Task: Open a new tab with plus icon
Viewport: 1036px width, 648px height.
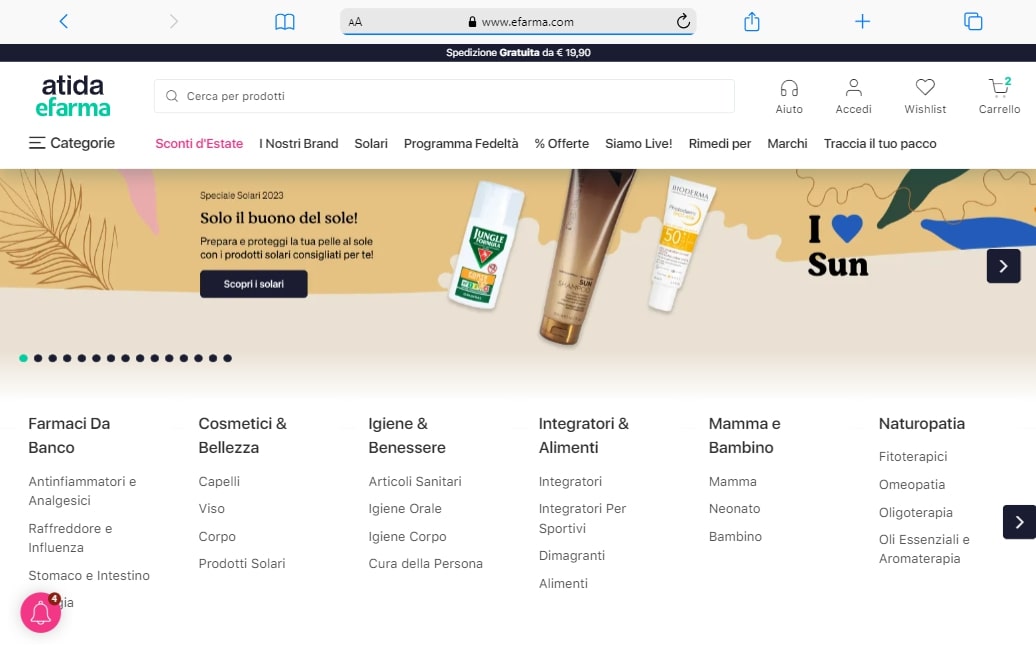Action: tap(862, 22)
